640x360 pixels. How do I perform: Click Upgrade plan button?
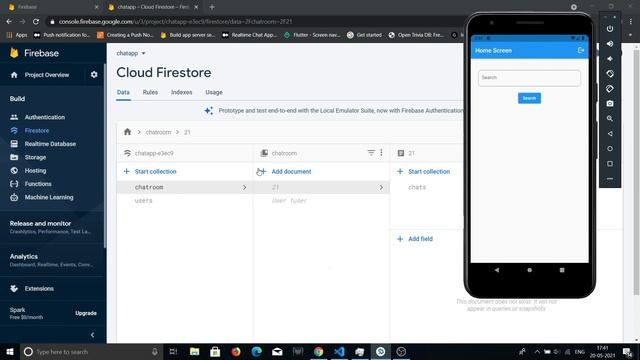click(x=86, y=313)
